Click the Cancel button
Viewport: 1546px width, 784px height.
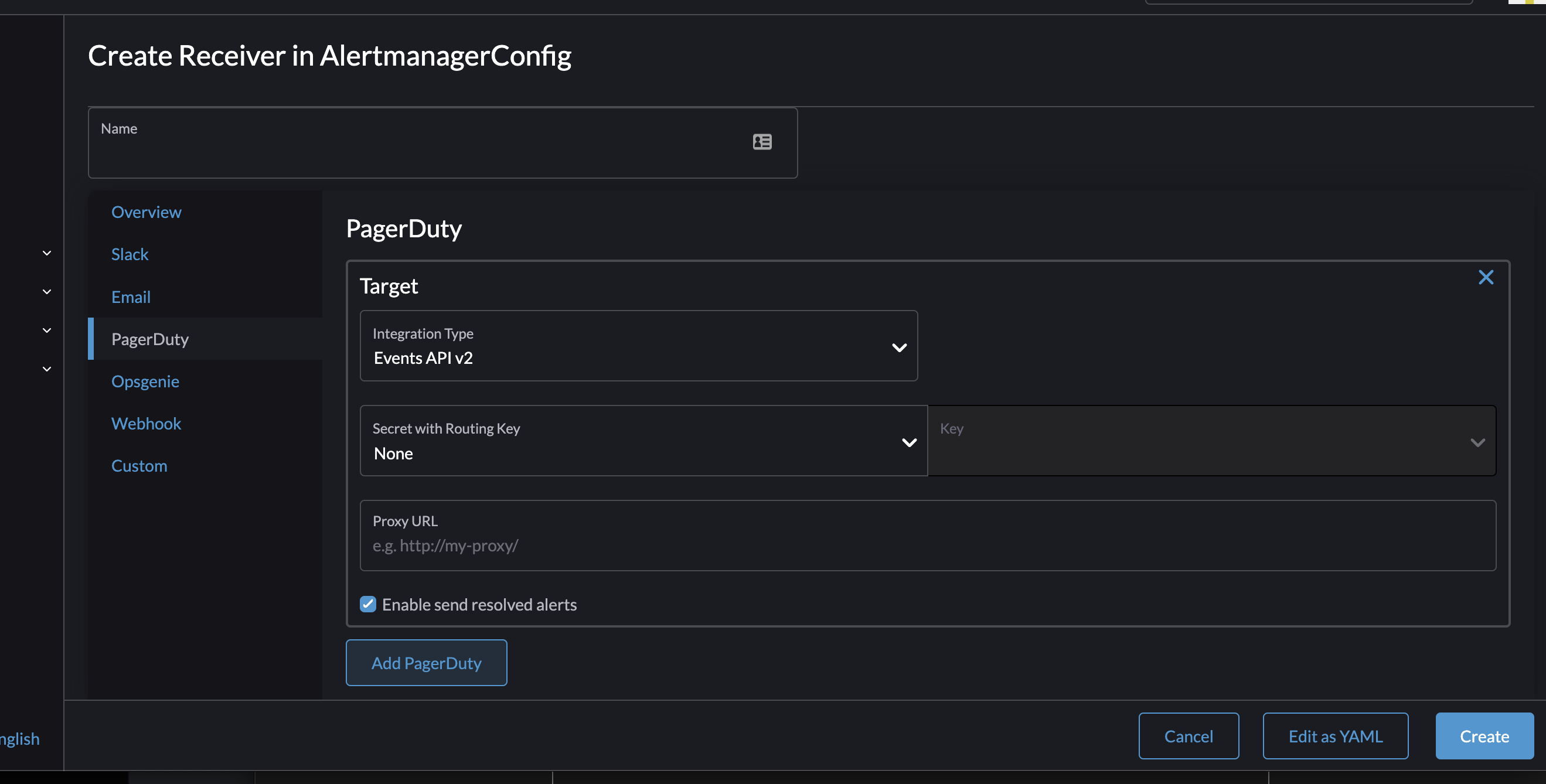point(1189,736)
